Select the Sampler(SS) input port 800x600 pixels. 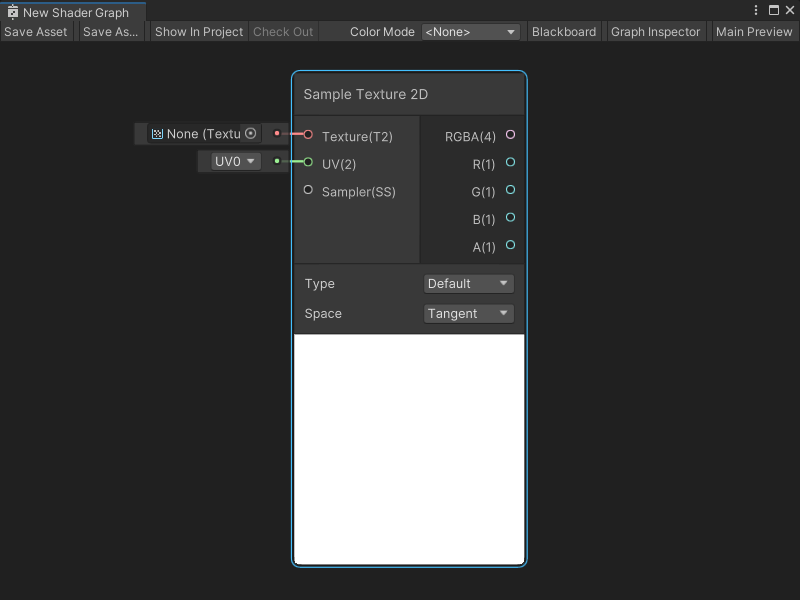[x=309, y=189]
